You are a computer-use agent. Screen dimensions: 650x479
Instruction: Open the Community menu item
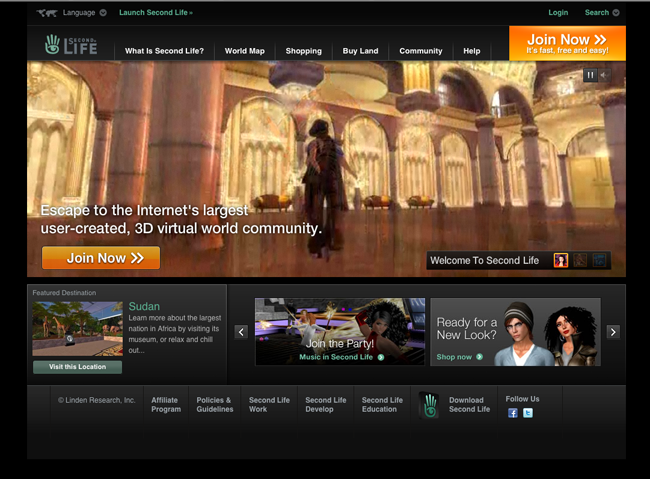pyautogui.click(x=421, y=51)
